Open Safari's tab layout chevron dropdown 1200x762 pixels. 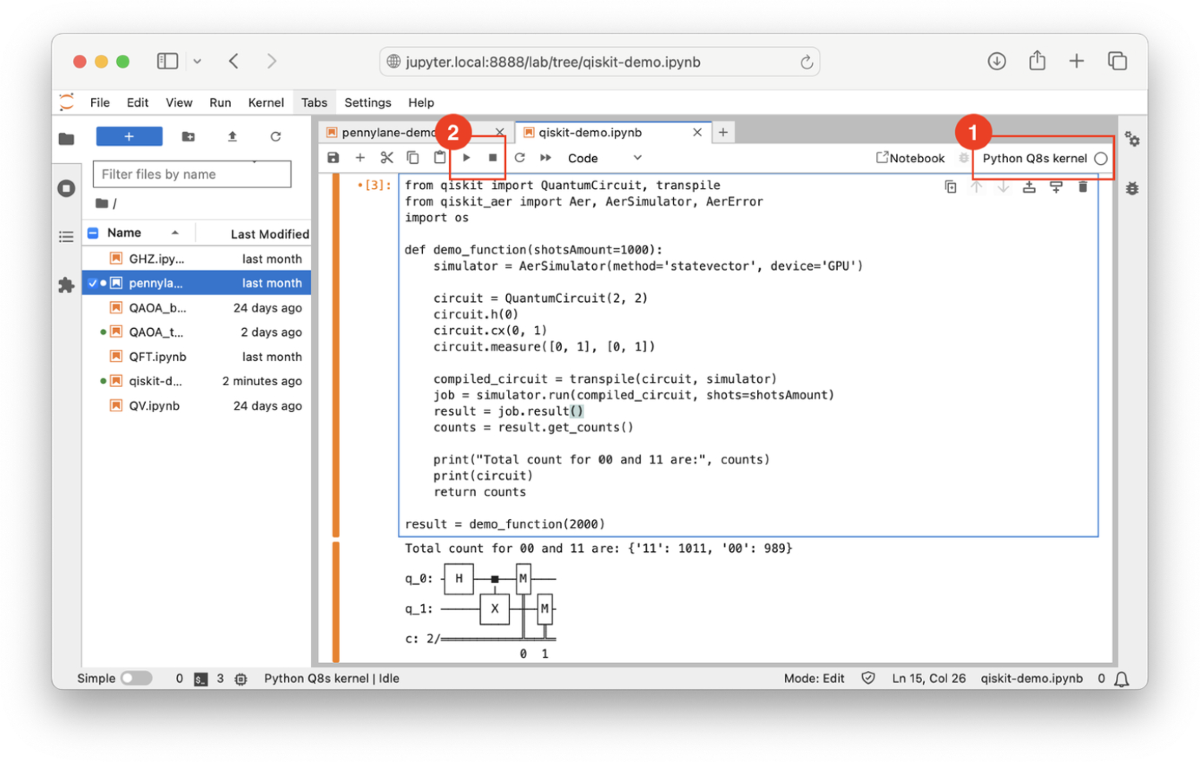tap(196, 60)
